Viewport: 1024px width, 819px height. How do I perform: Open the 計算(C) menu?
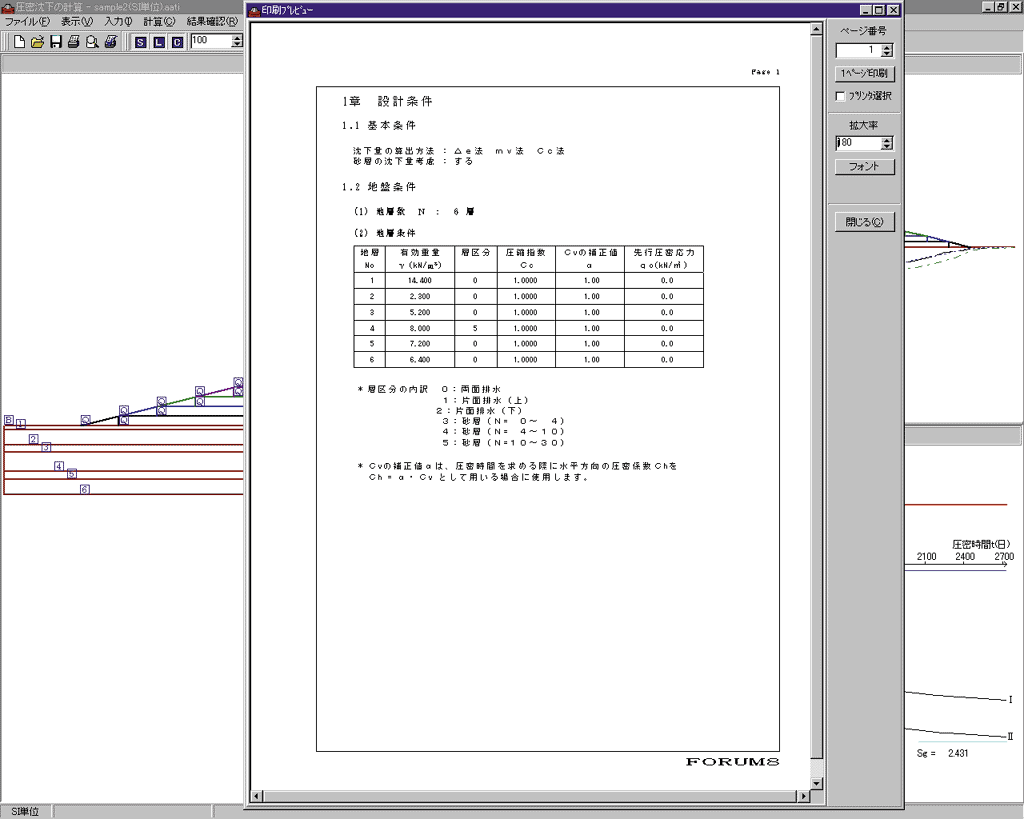pyautogui.click(x=159, y=21)
